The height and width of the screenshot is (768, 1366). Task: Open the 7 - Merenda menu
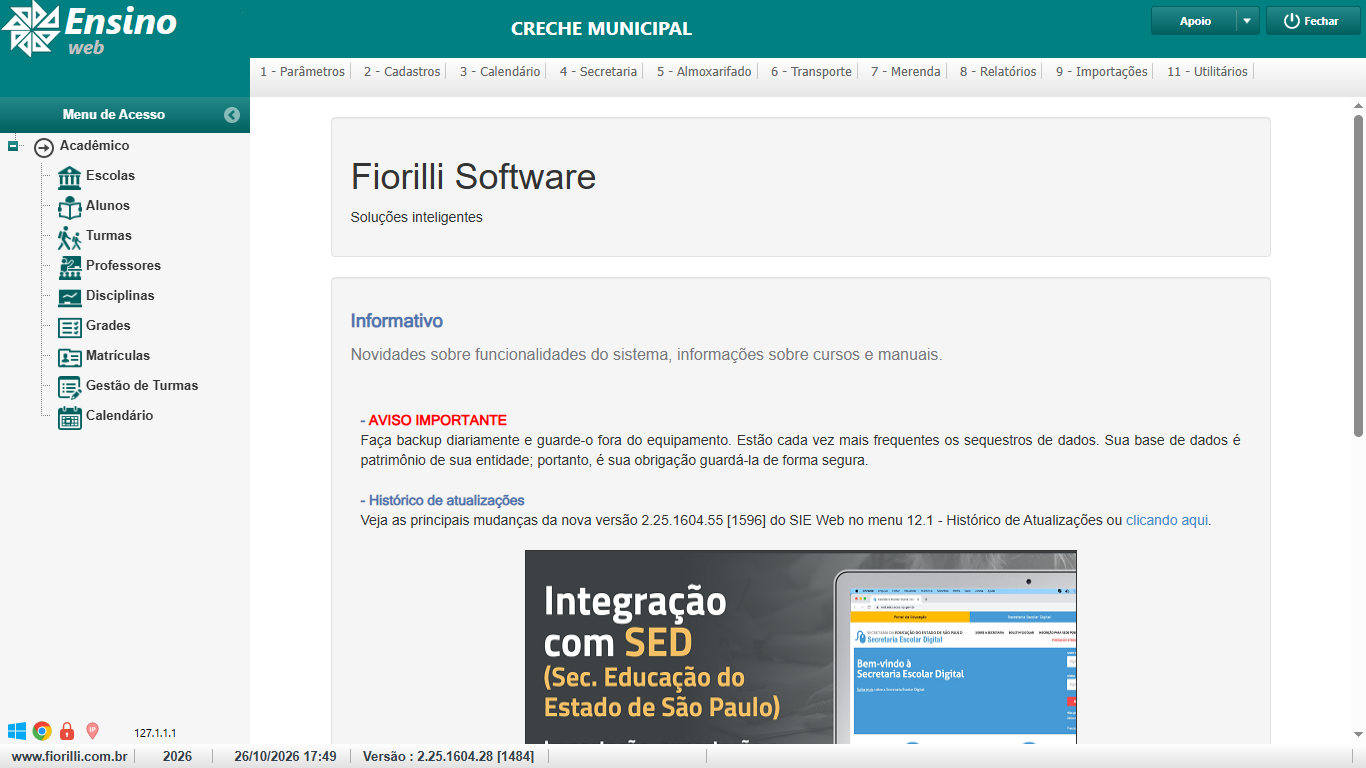click(905, 72)
